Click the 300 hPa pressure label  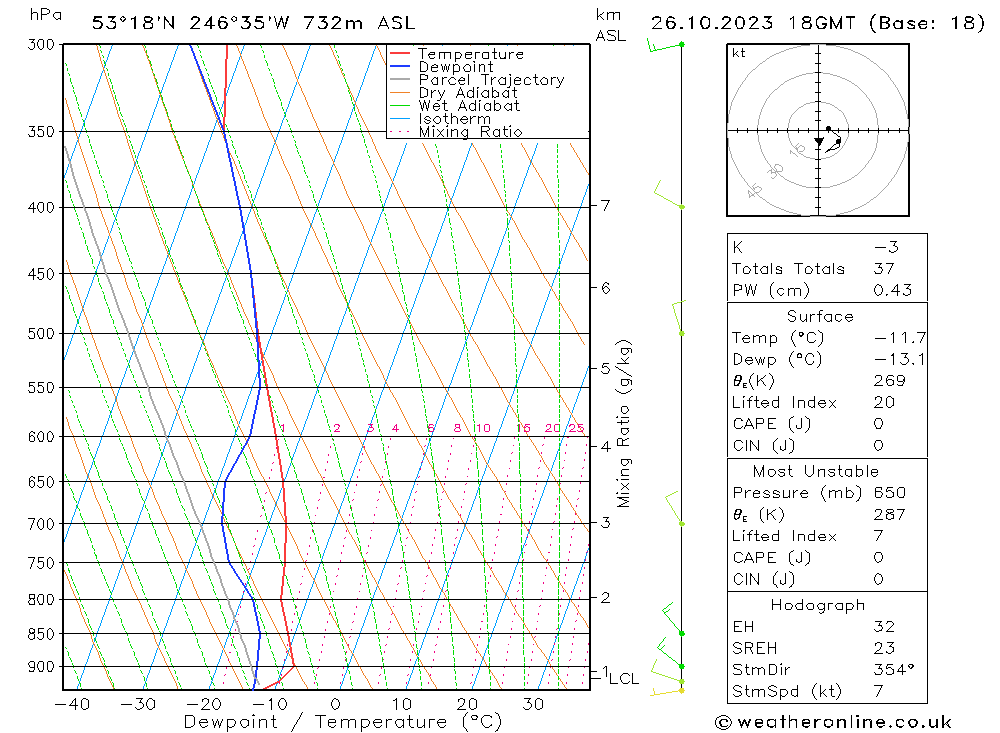coord(41,45)
